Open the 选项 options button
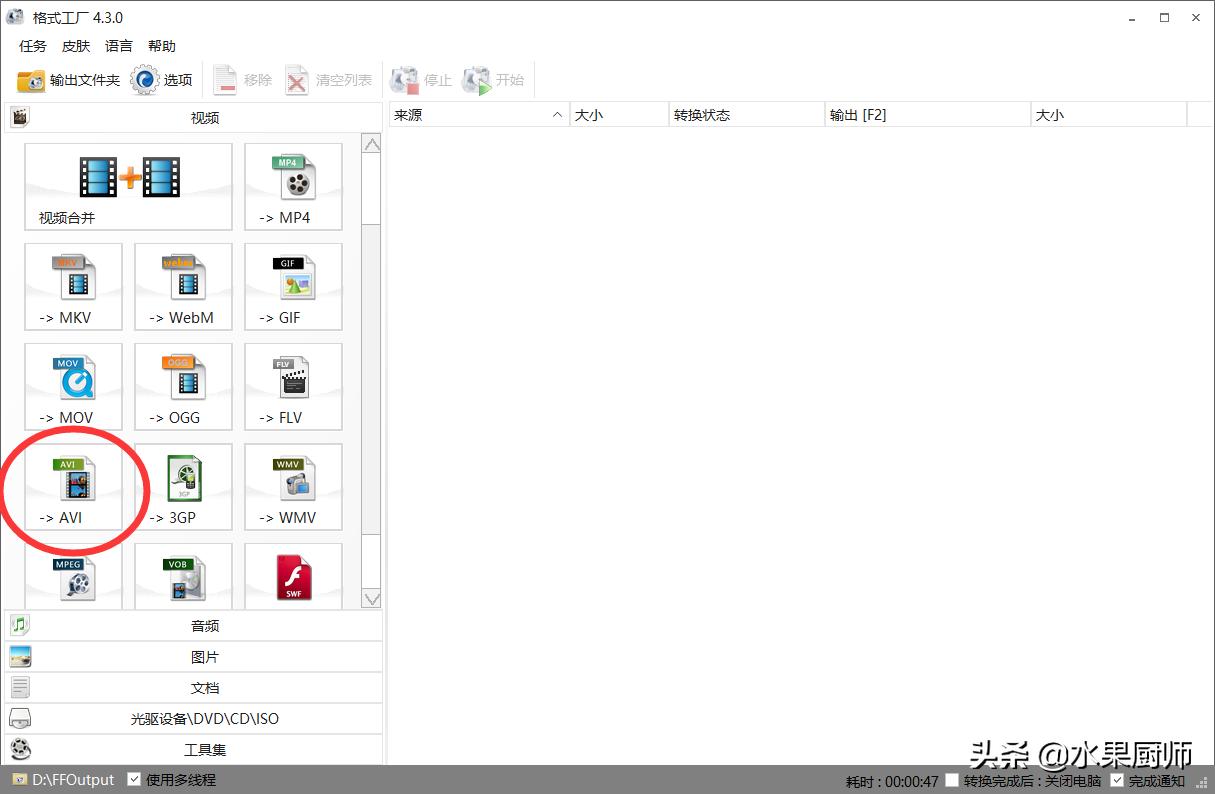The width and height of the screenshot is (1215, 794). click(162, 80)
